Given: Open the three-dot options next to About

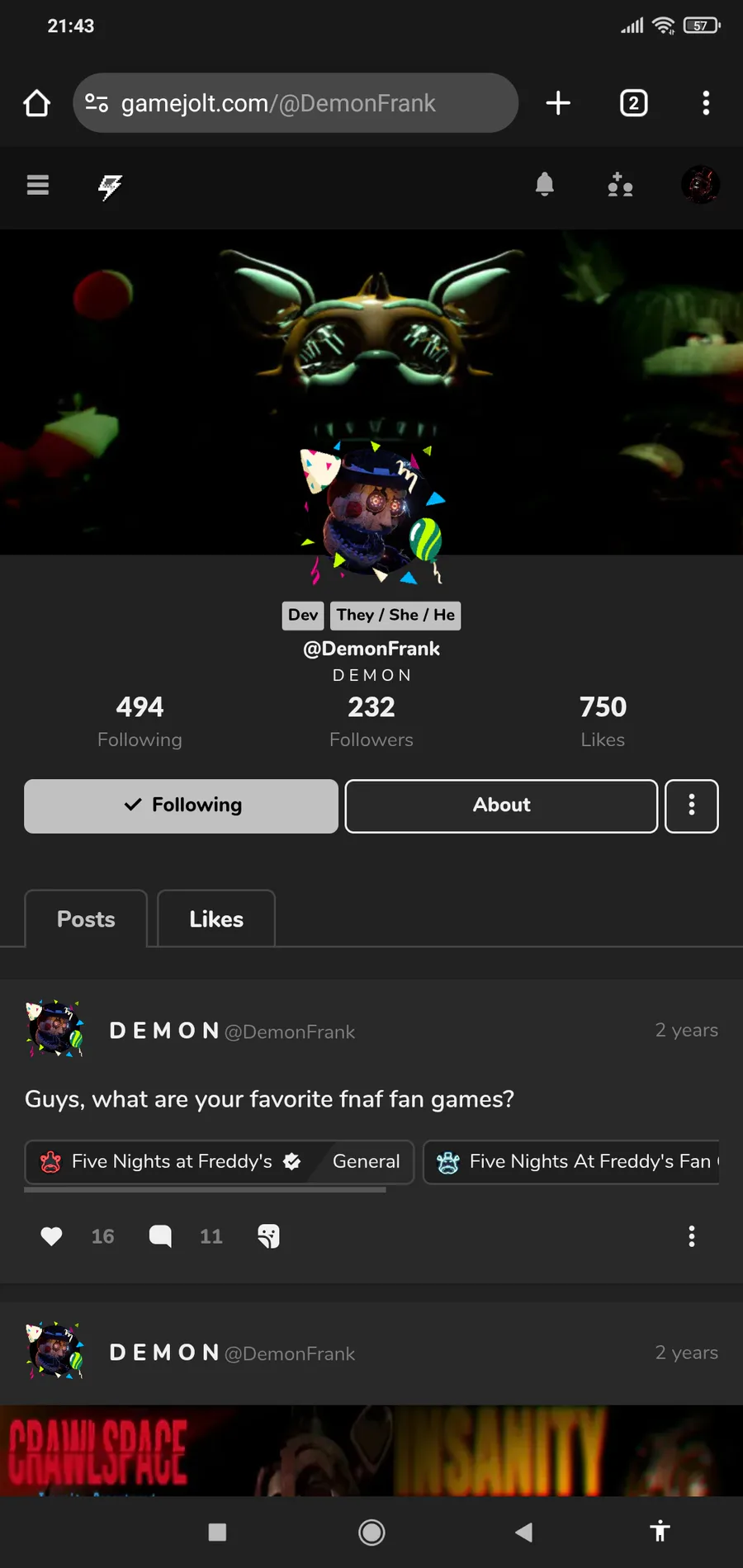Looking at the screenshot, I should pyautogui.click(x=691, y=805).
